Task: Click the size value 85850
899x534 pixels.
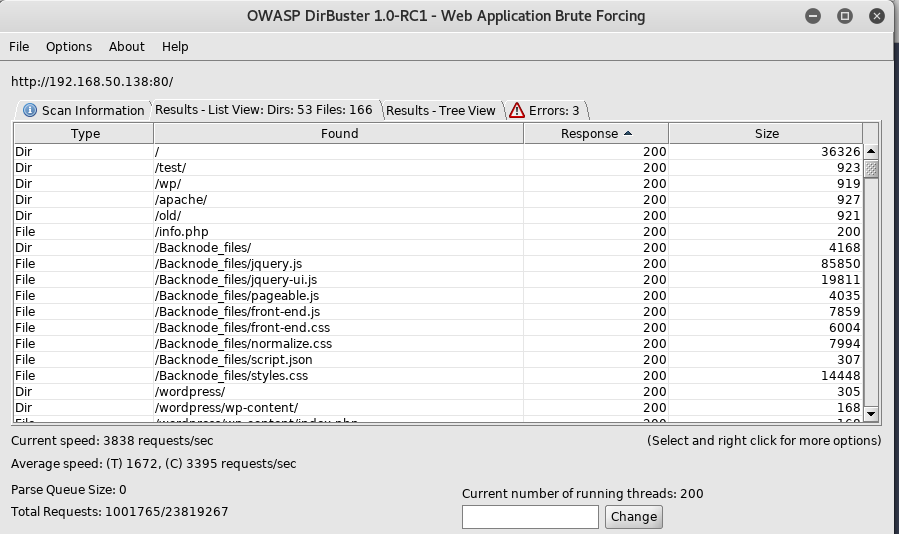Action: click(841, 264)
